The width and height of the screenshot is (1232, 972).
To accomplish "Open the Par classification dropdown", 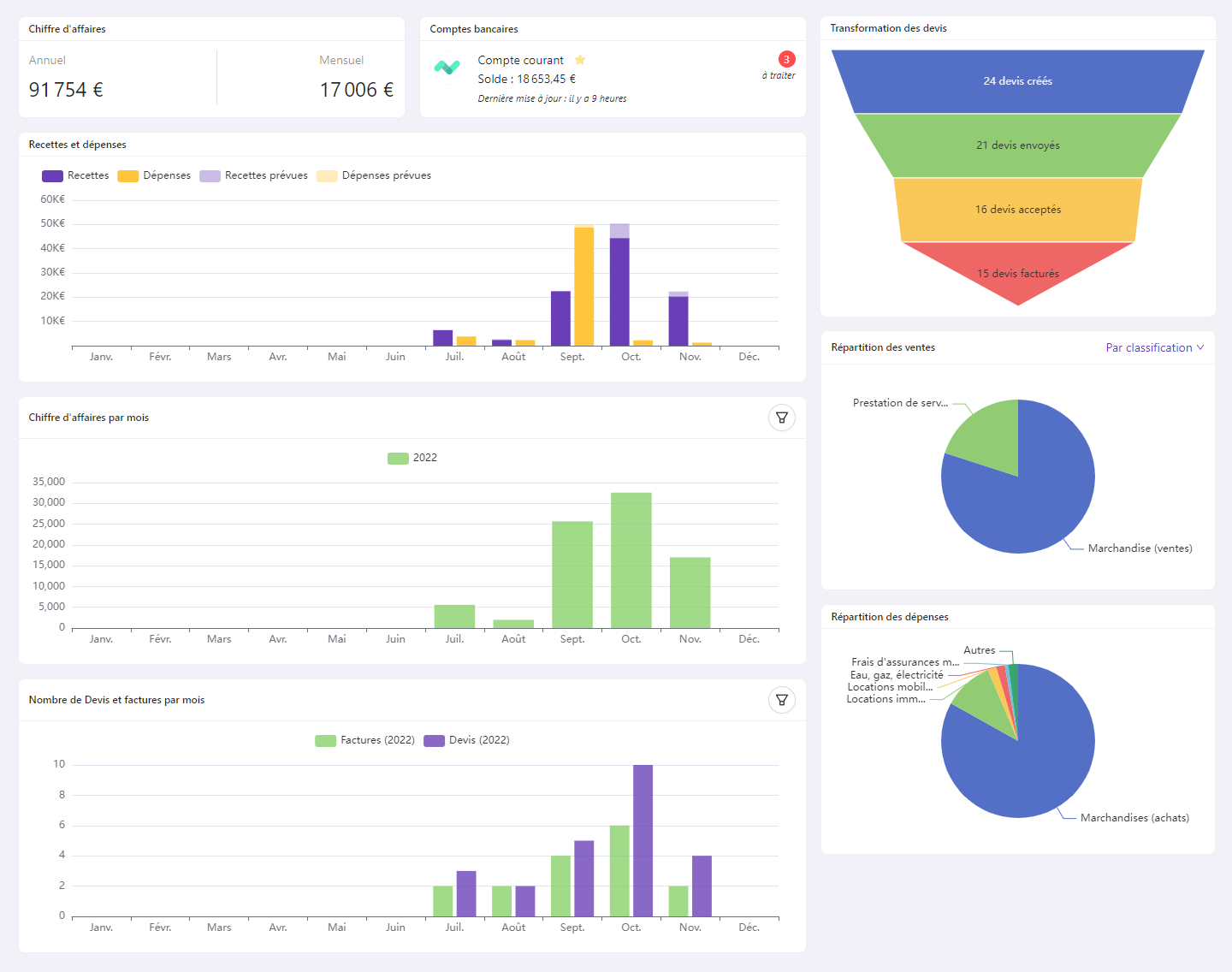I will click(x=1154, y=347).
